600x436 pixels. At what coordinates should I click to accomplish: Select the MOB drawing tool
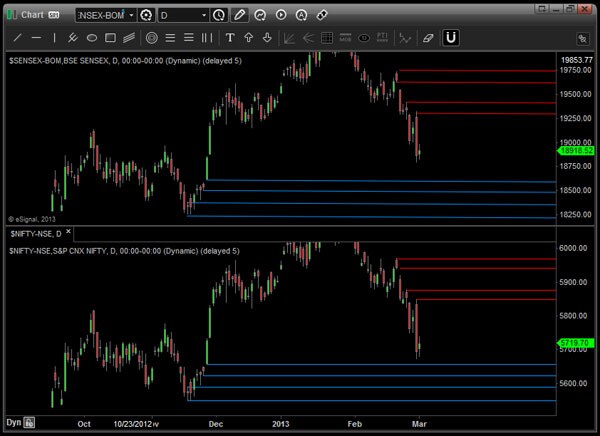pyautogui.click(x=345, y=38)
